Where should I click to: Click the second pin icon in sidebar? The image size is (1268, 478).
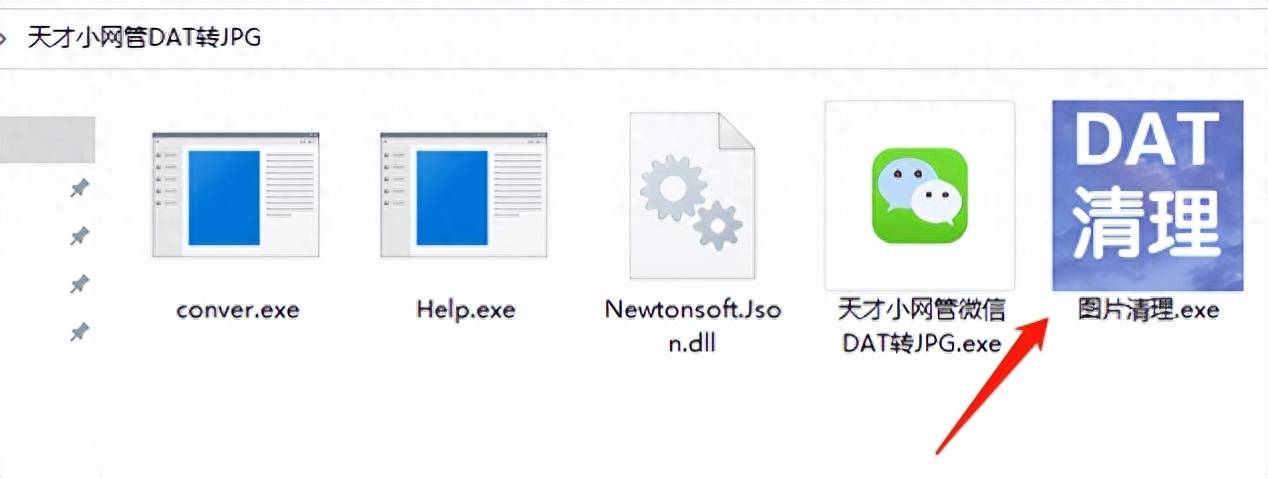pos(79,236)
